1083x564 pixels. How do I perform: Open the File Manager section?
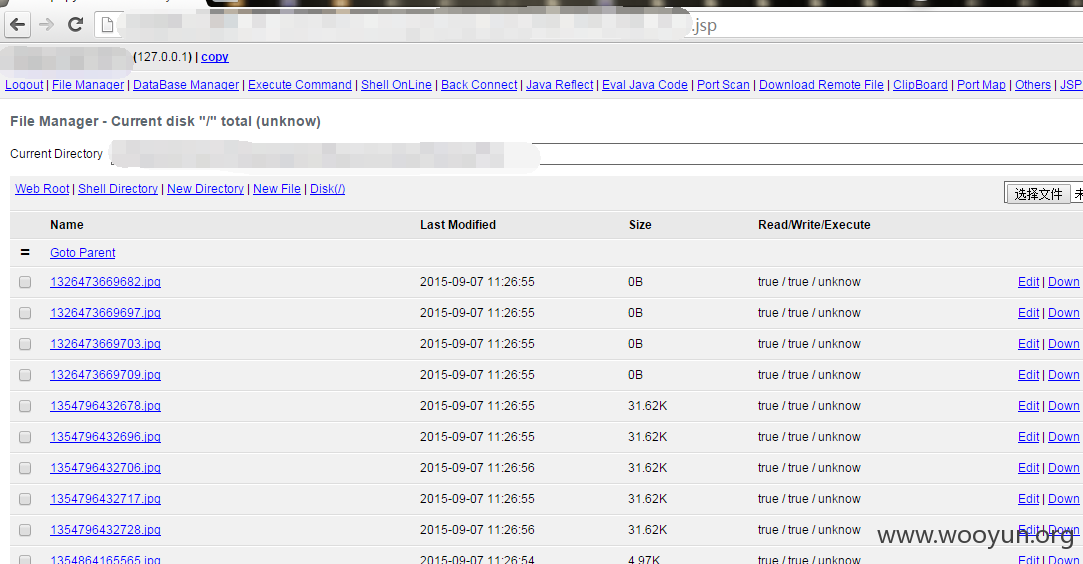pos(88,85)
